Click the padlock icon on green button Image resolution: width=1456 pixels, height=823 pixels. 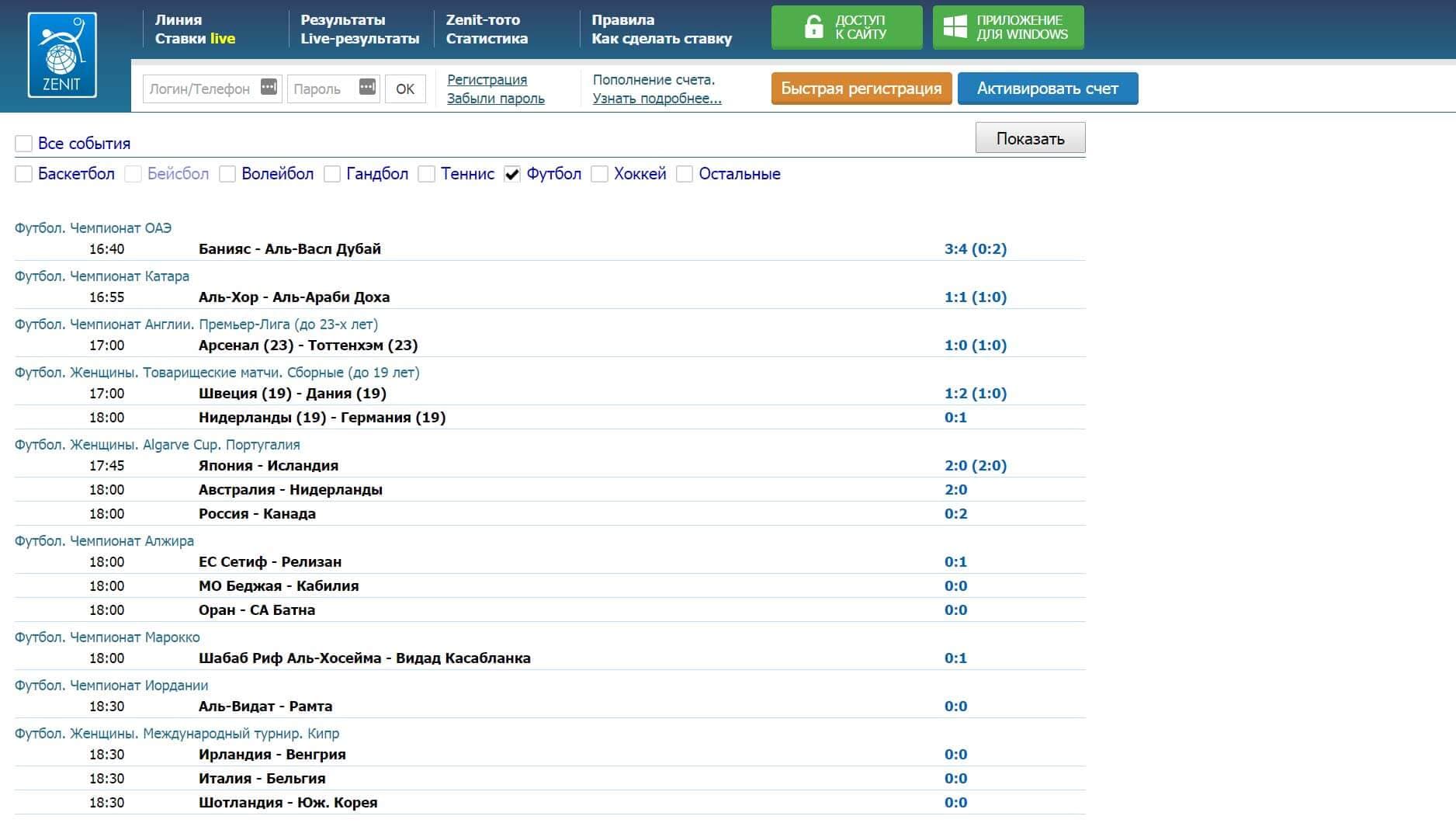813,27
